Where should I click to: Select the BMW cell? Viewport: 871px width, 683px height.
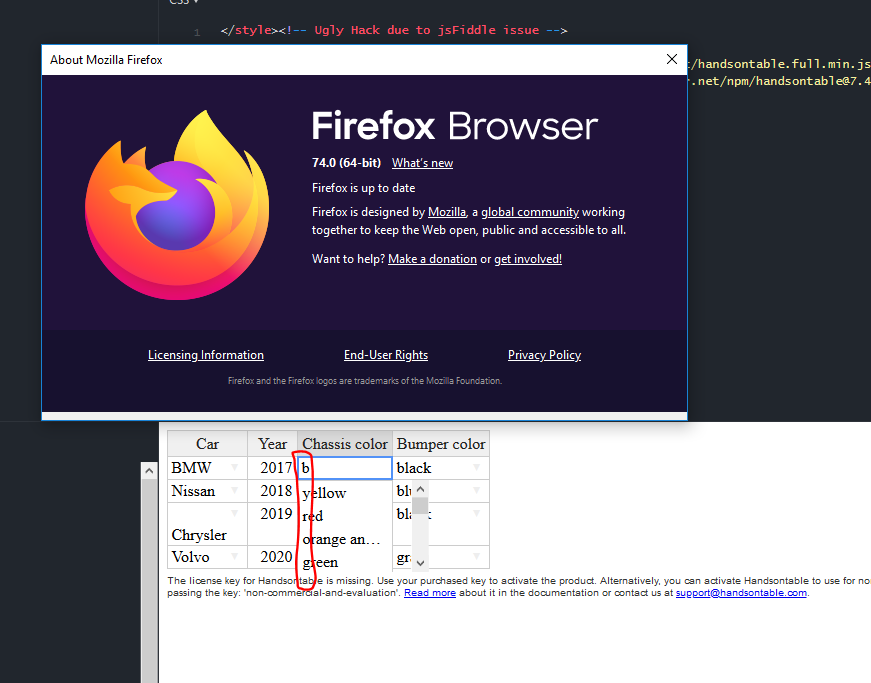(207, 468)
